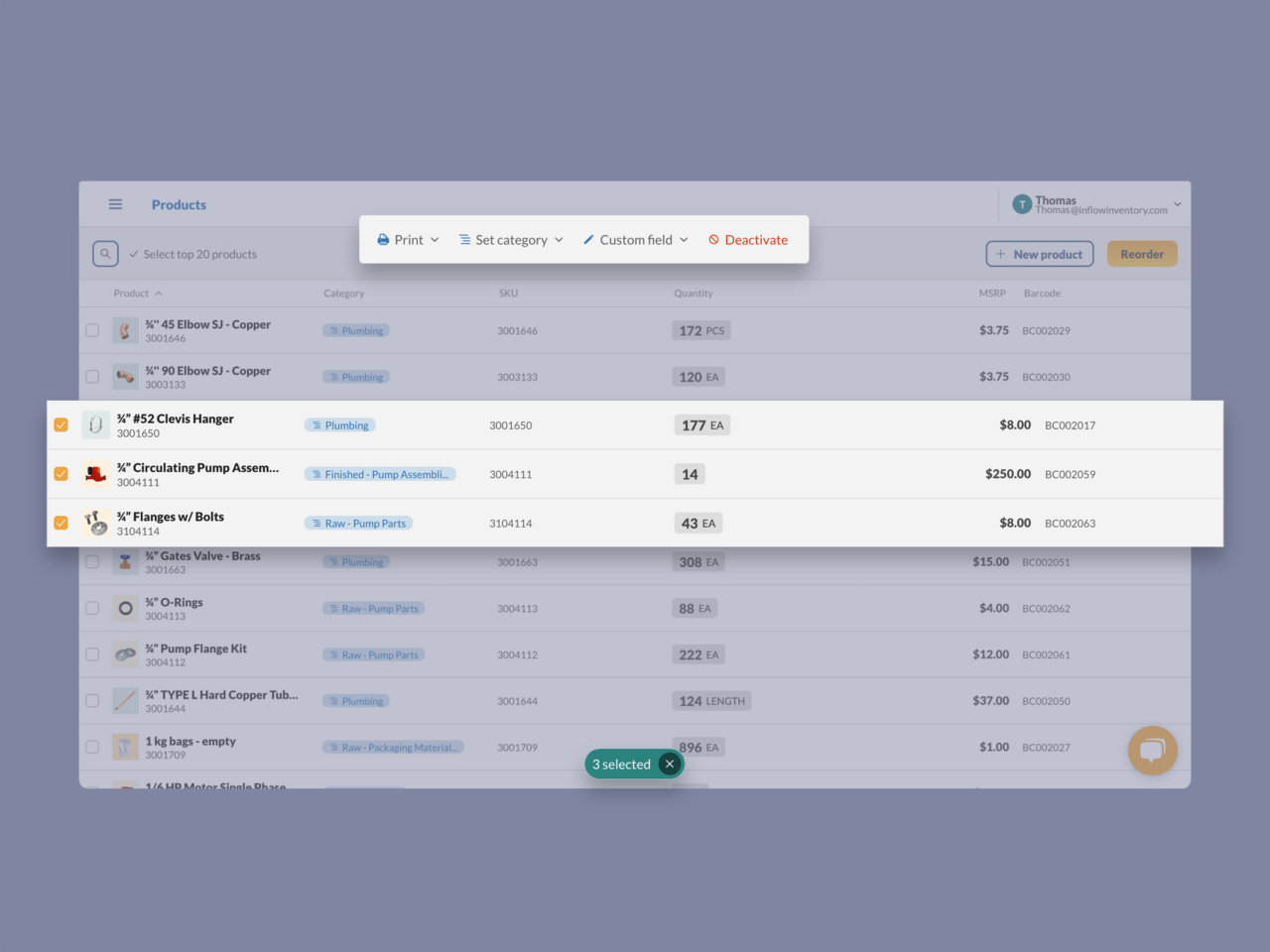The width and height of the screenshot is (1270, 952).
Task: Click the Reorder button
Action: coord(1142,253)
